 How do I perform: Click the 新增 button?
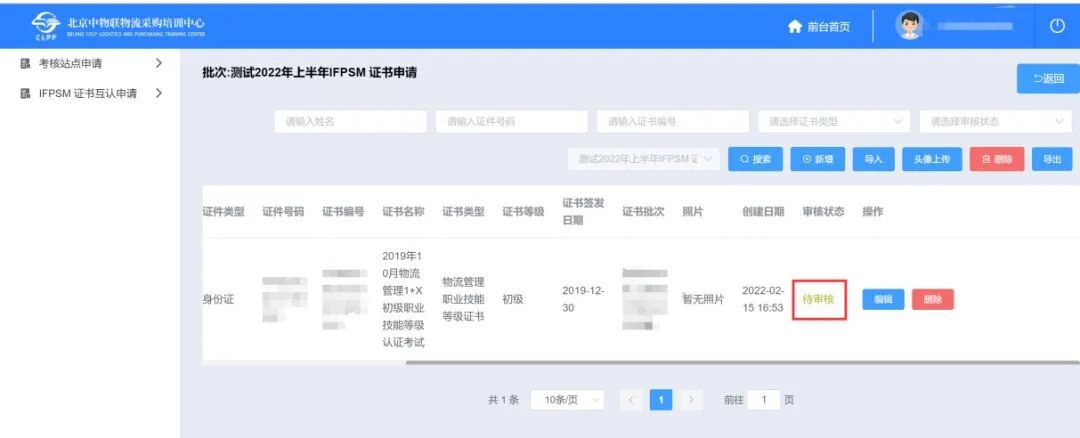coord(818,159)
